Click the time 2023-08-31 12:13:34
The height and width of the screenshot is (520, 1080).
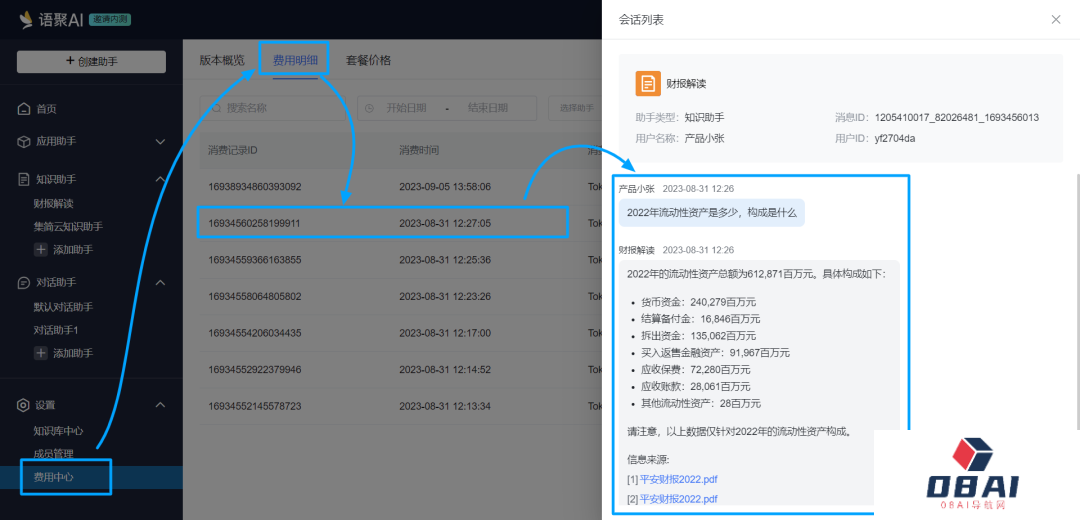pos(445,406)
